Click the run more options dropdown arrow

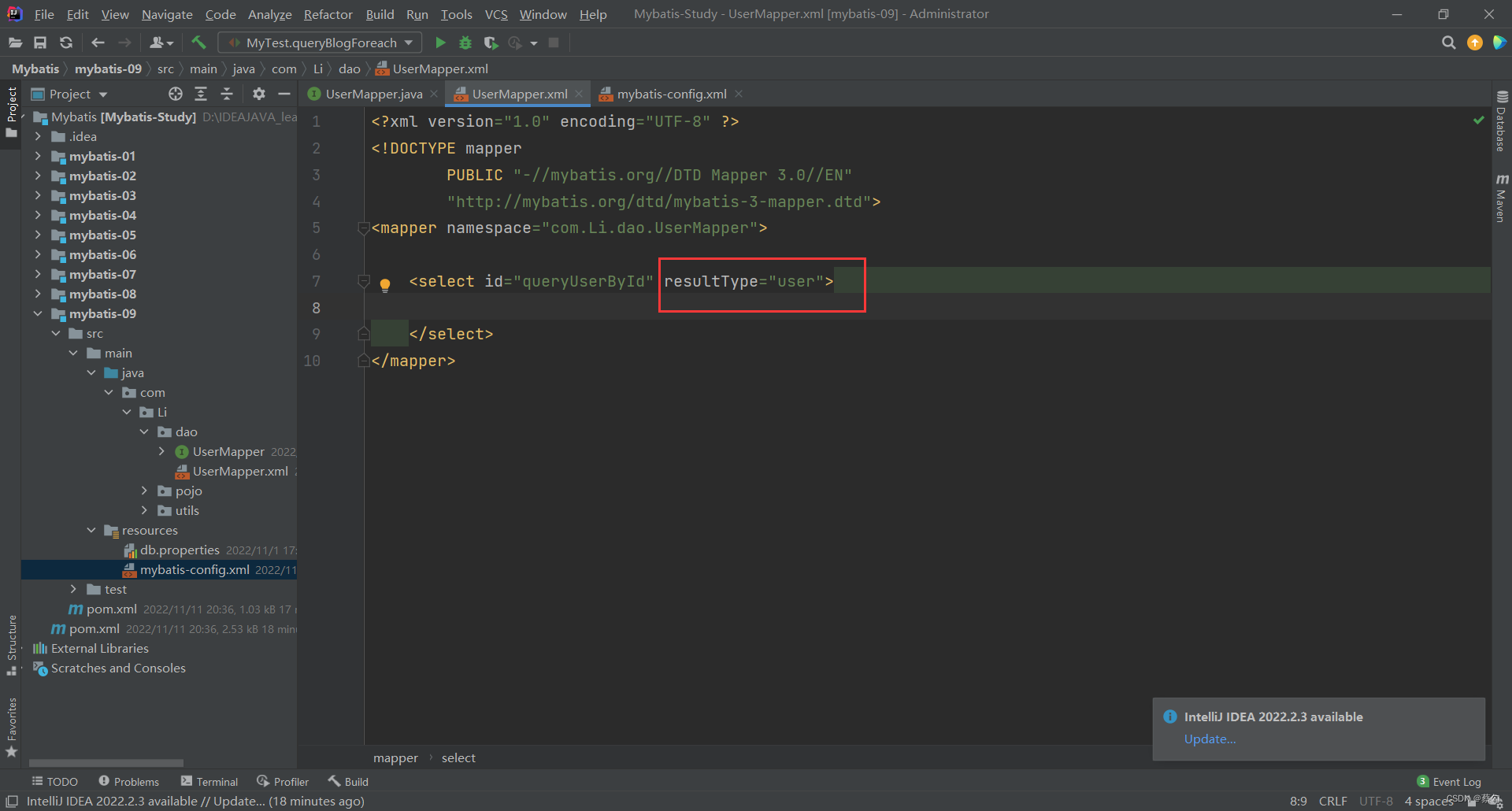pyautogui.click(x=533, y=43)
